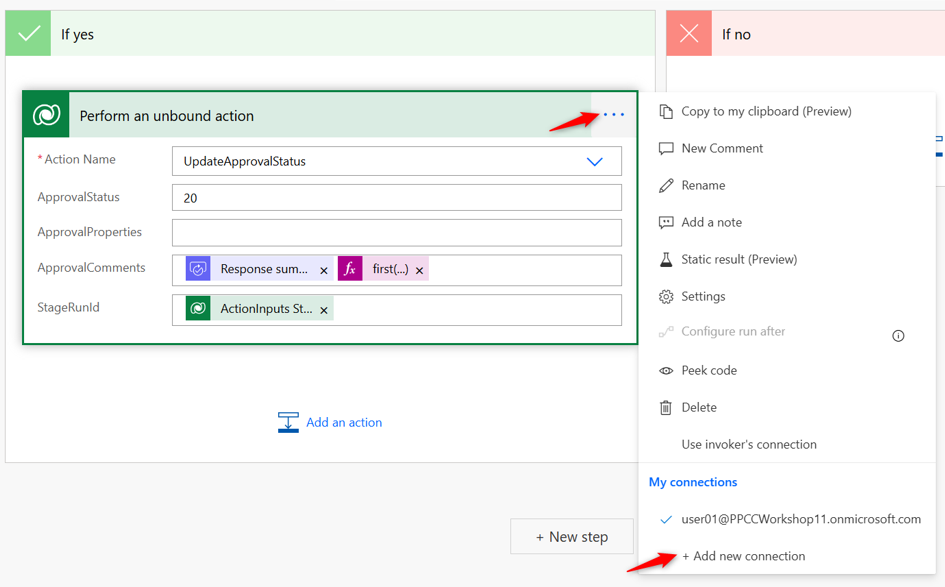Remove the first(...) expression token
945x587 pixels.
coord(420,270)
